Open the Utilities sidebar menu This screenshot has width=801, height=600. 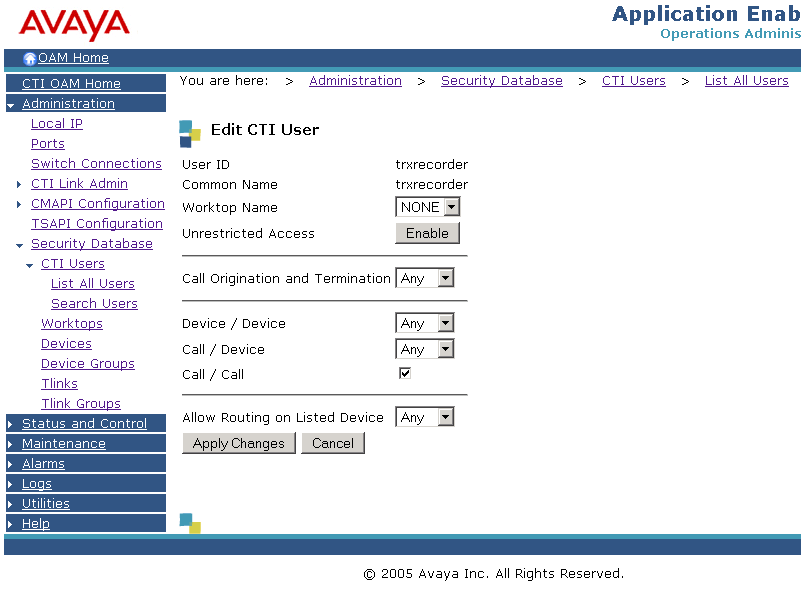(45, 503)
